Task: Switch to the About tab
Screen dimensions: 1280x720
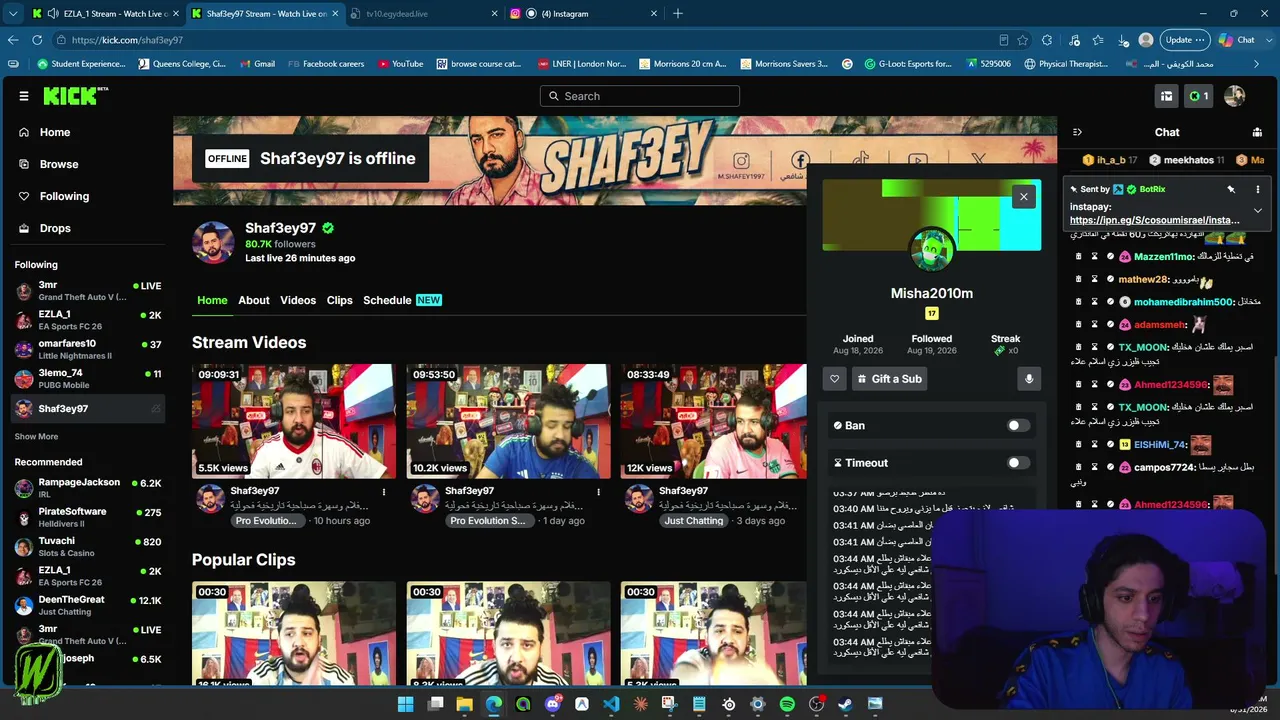Action: click(x=254, y=300)
